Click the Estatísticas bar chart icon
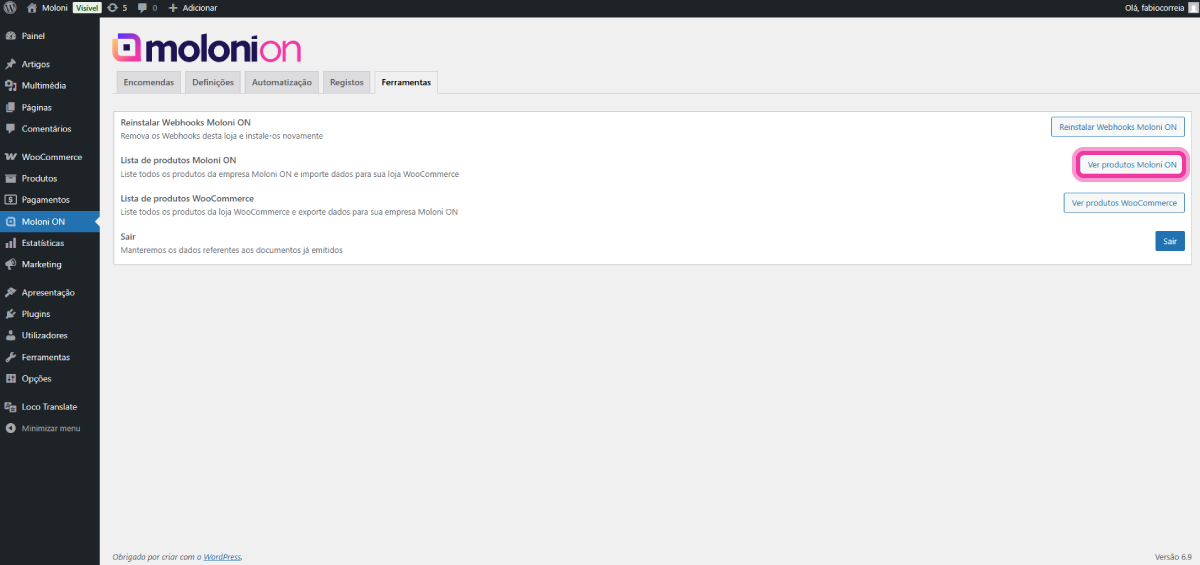The image size is (1200, 565). pos(11,243)
